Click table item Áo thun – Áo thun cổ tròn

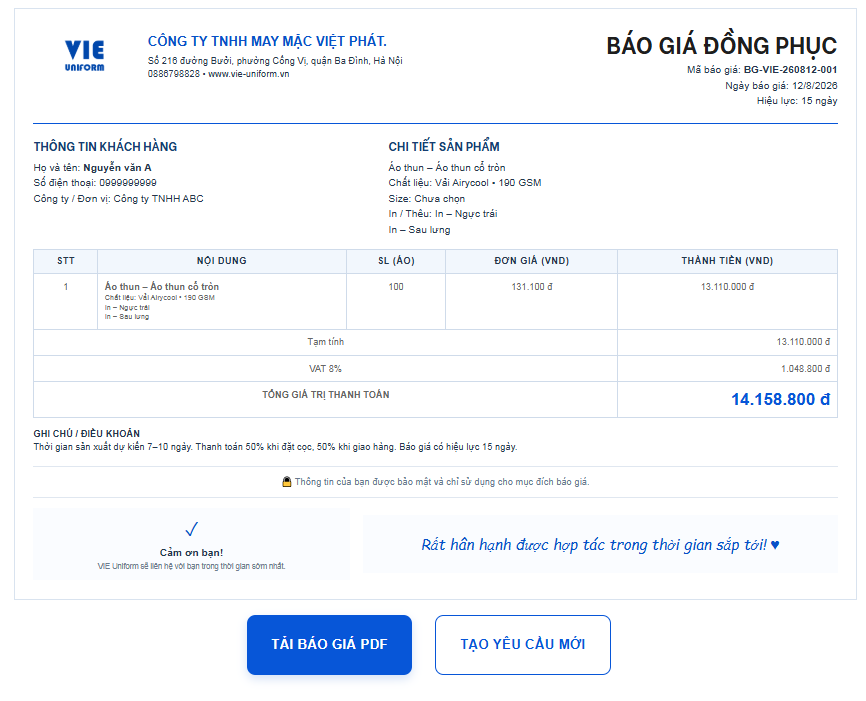pyautogui.click(x=162, y=287)
